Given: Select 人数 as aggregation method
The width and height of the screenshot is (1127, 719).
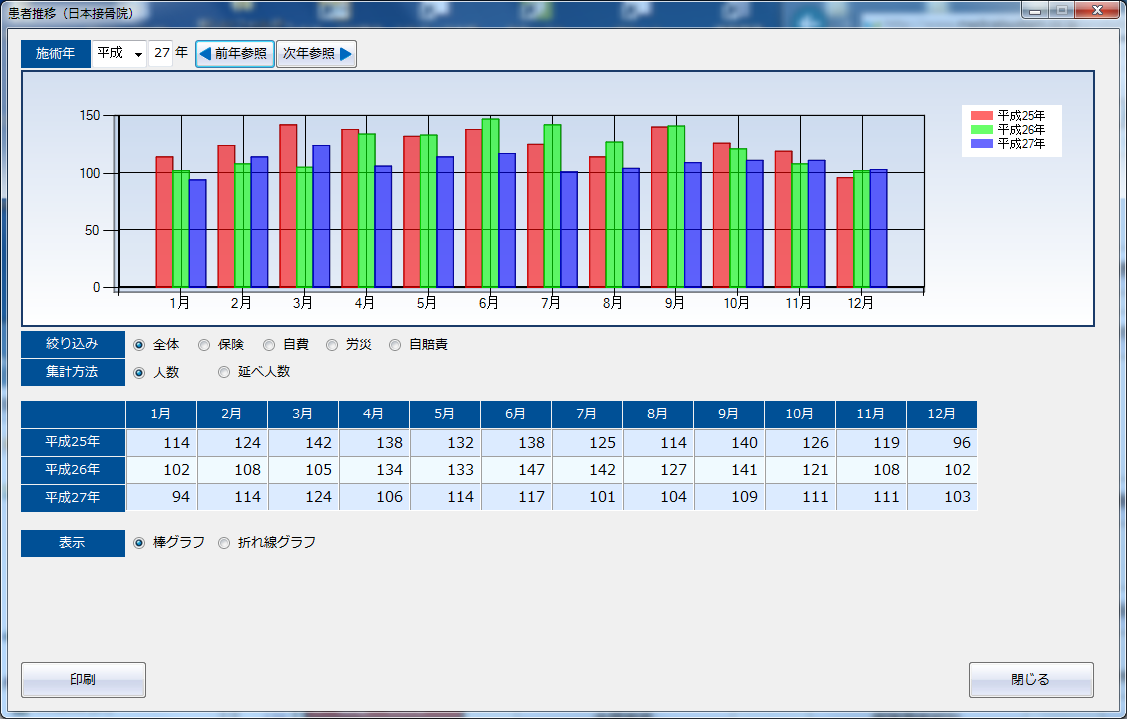Looking at the screenshot, I should [140, 372].
